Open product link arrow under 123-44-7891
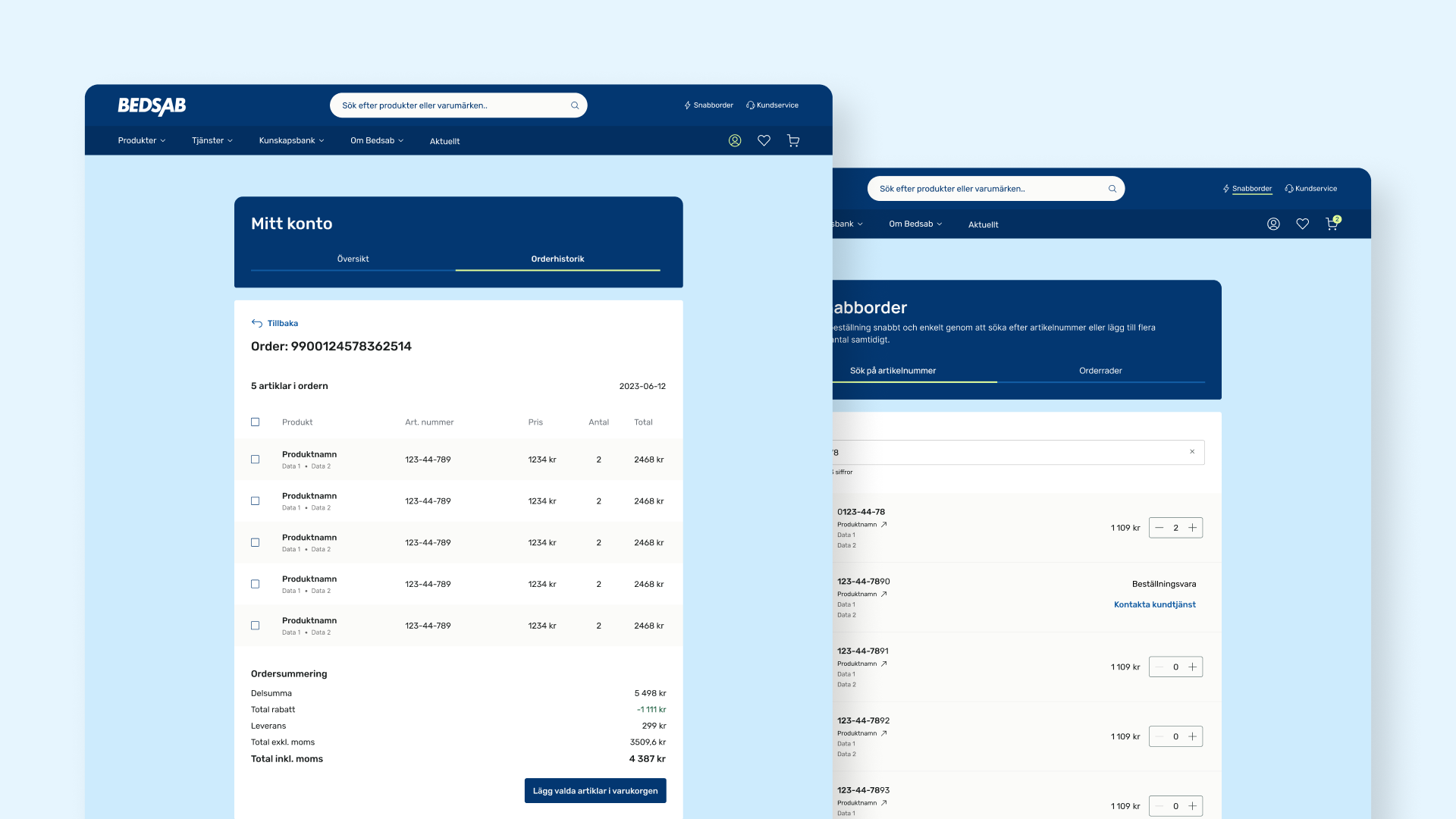Screen dimensions: 1456x819 883,664
